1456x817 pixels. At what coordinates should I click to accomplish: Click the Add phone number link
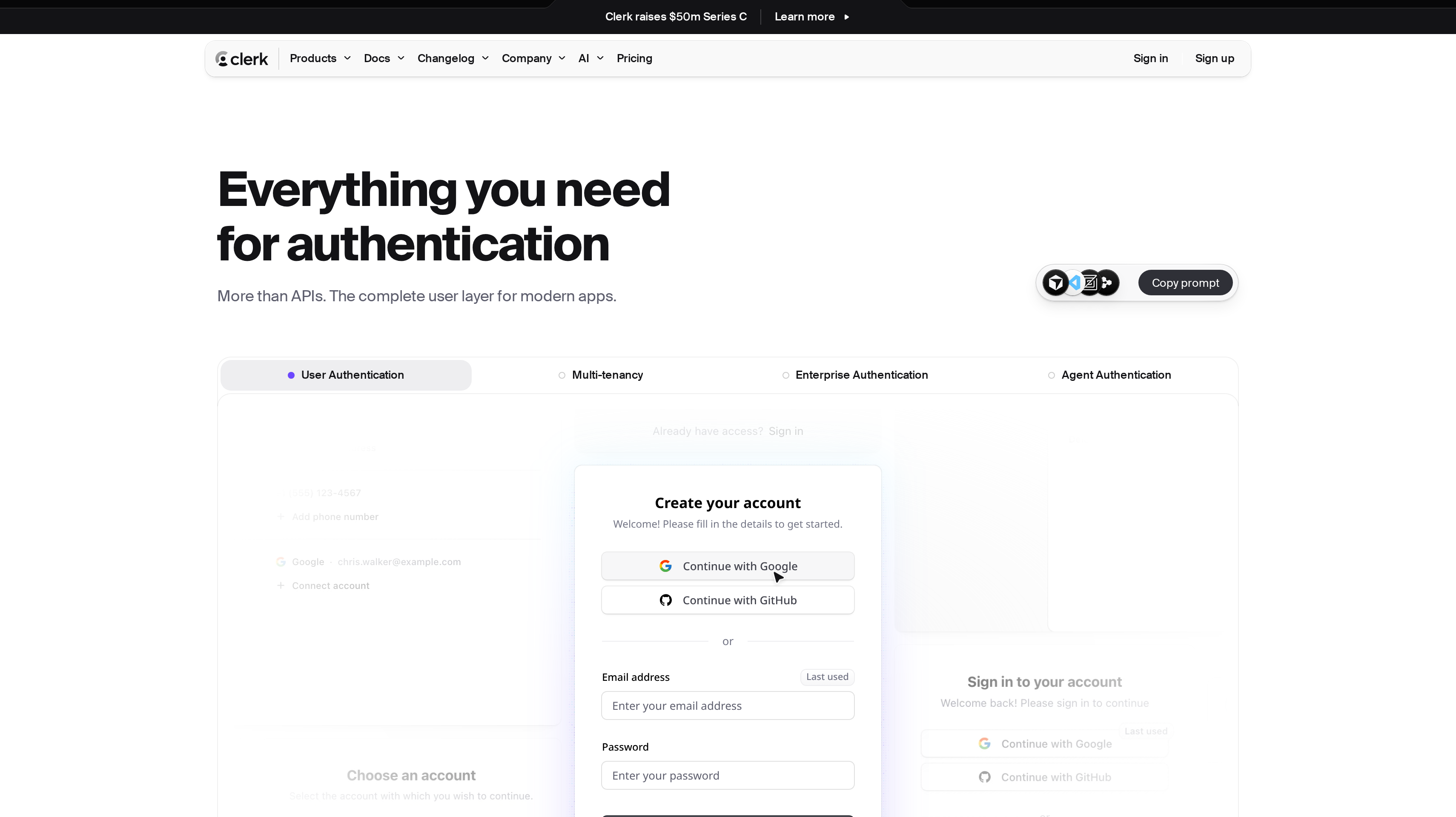[335, 517]
